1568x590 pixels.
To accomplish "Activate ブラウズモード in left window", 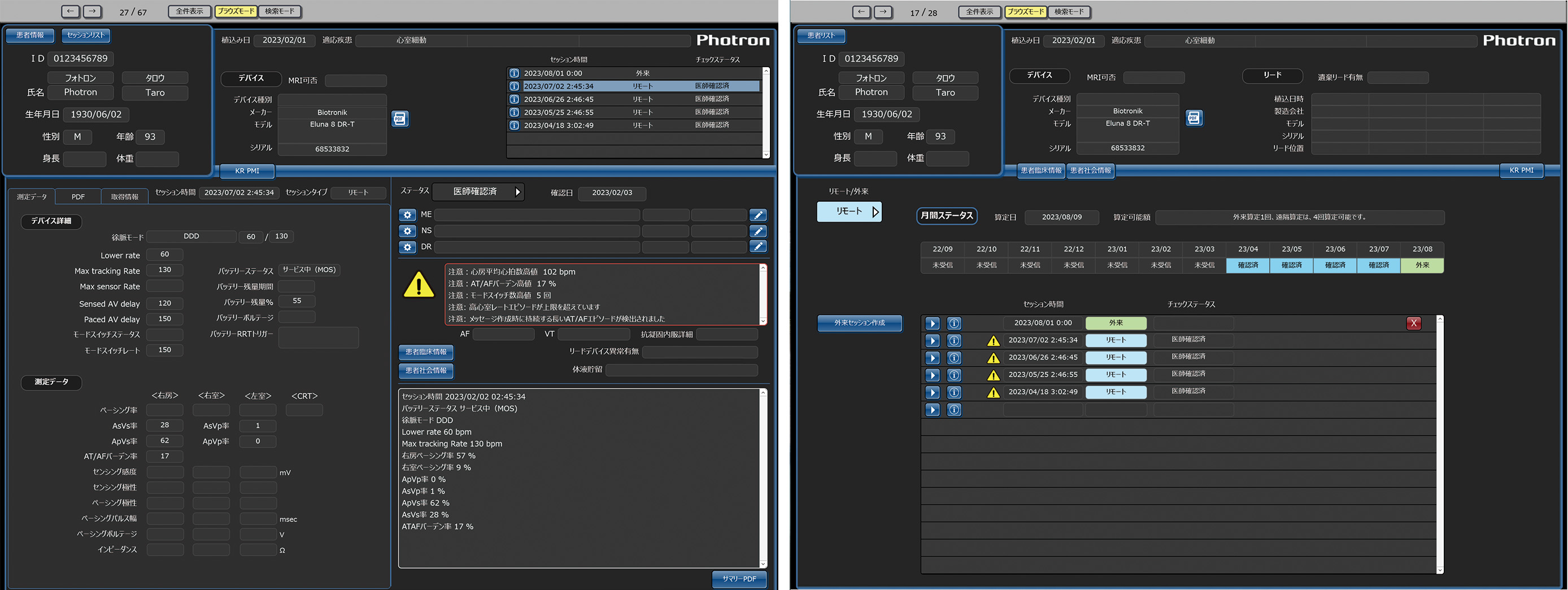I will coord(236,11).
